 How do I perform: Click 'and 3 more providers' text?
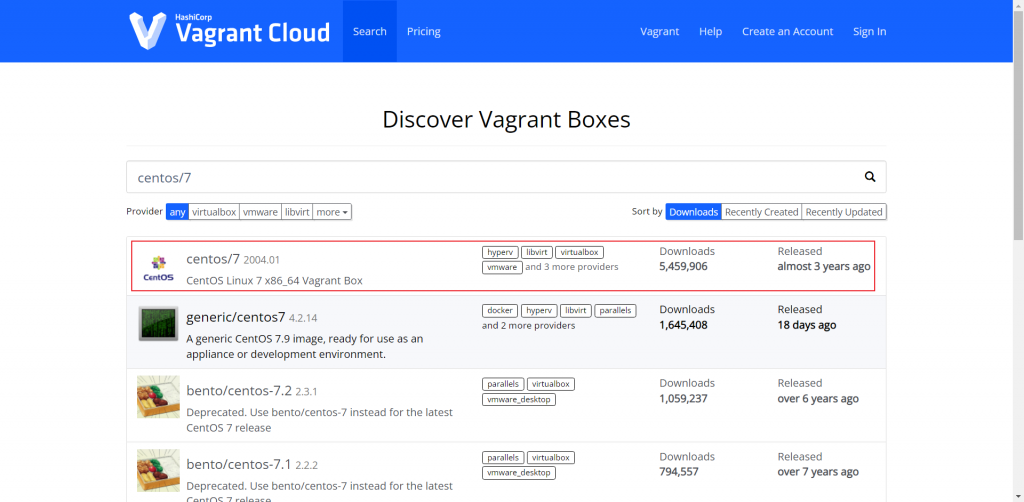pyautogui.click(x=572, y=267)
